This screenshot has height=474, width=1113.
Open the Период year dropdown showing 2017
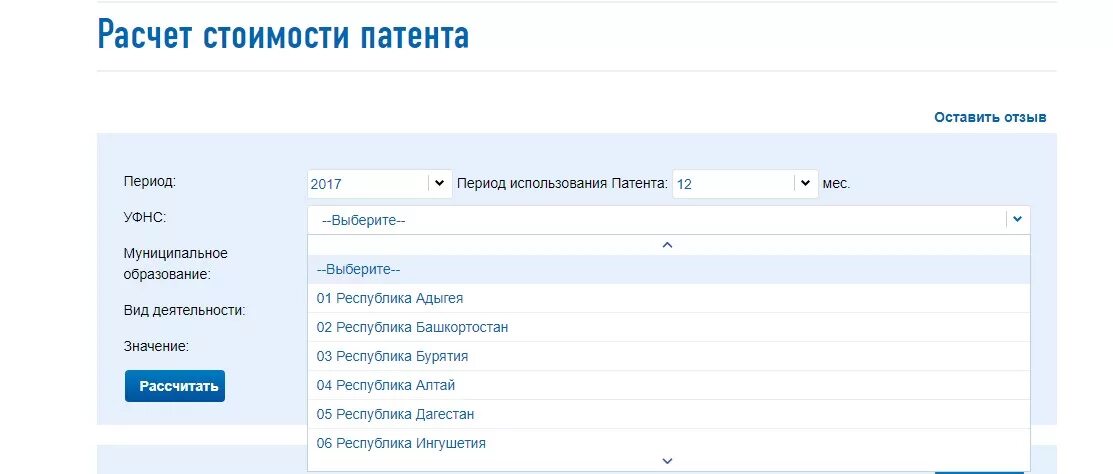click(x=380, y=184)
